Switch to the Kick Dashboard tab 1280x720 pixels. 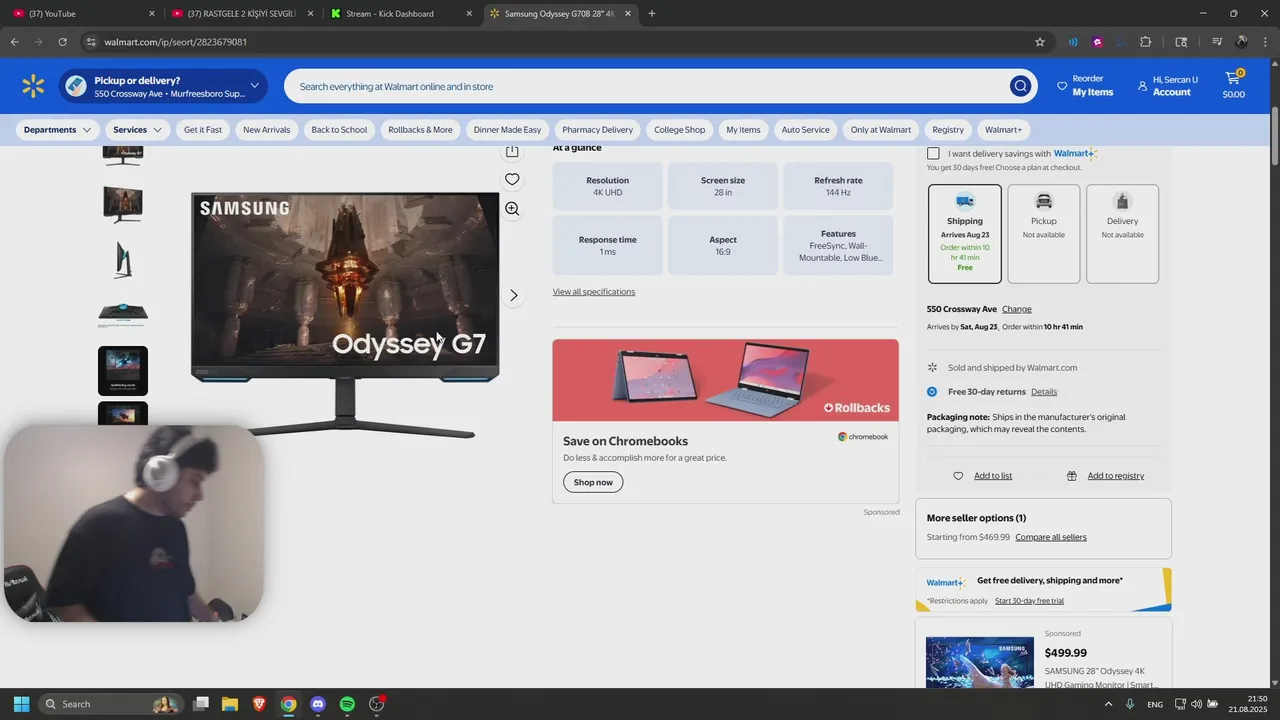coord(401,14)
